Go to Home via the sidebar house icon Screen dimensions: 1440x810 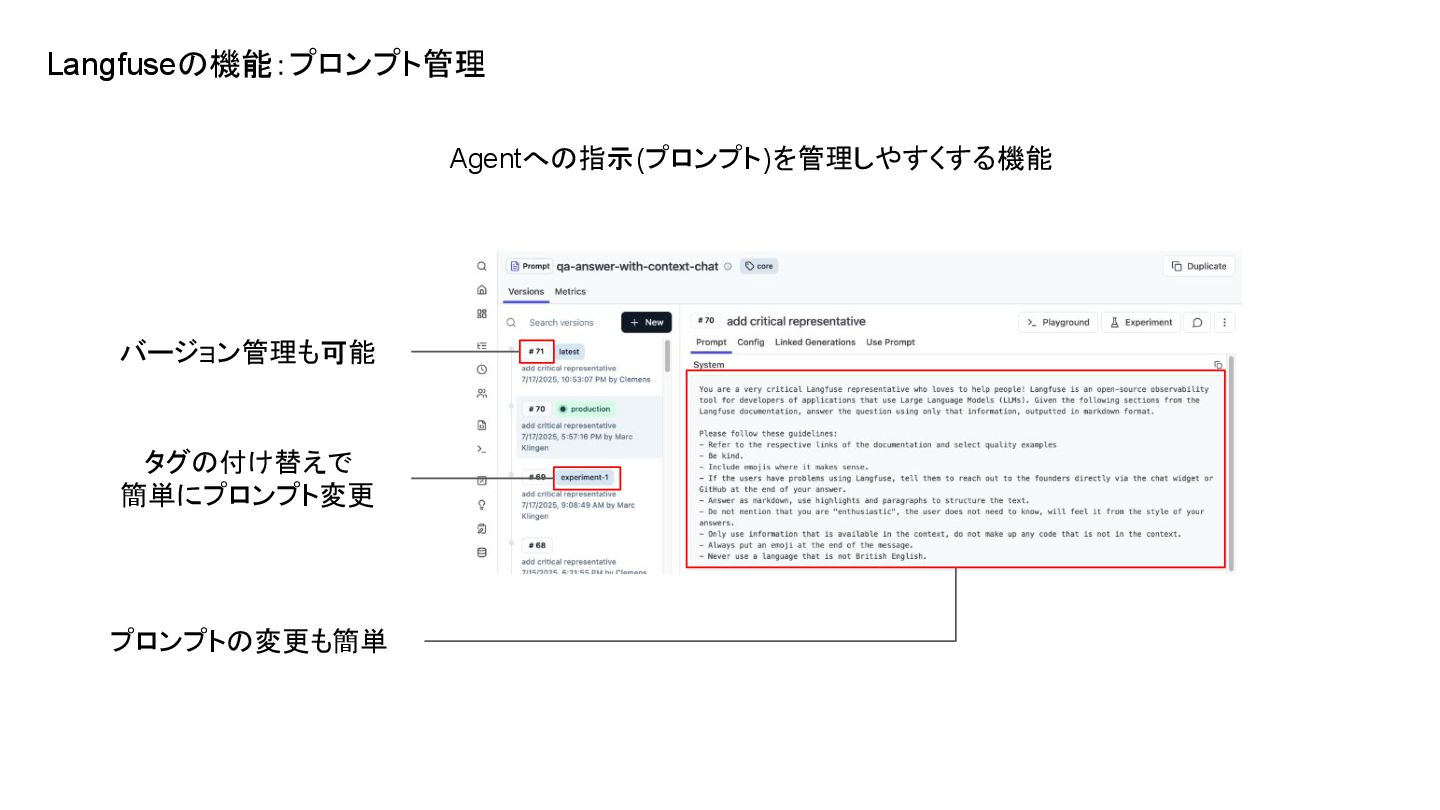pyautogui.click(x=482, y=290)
